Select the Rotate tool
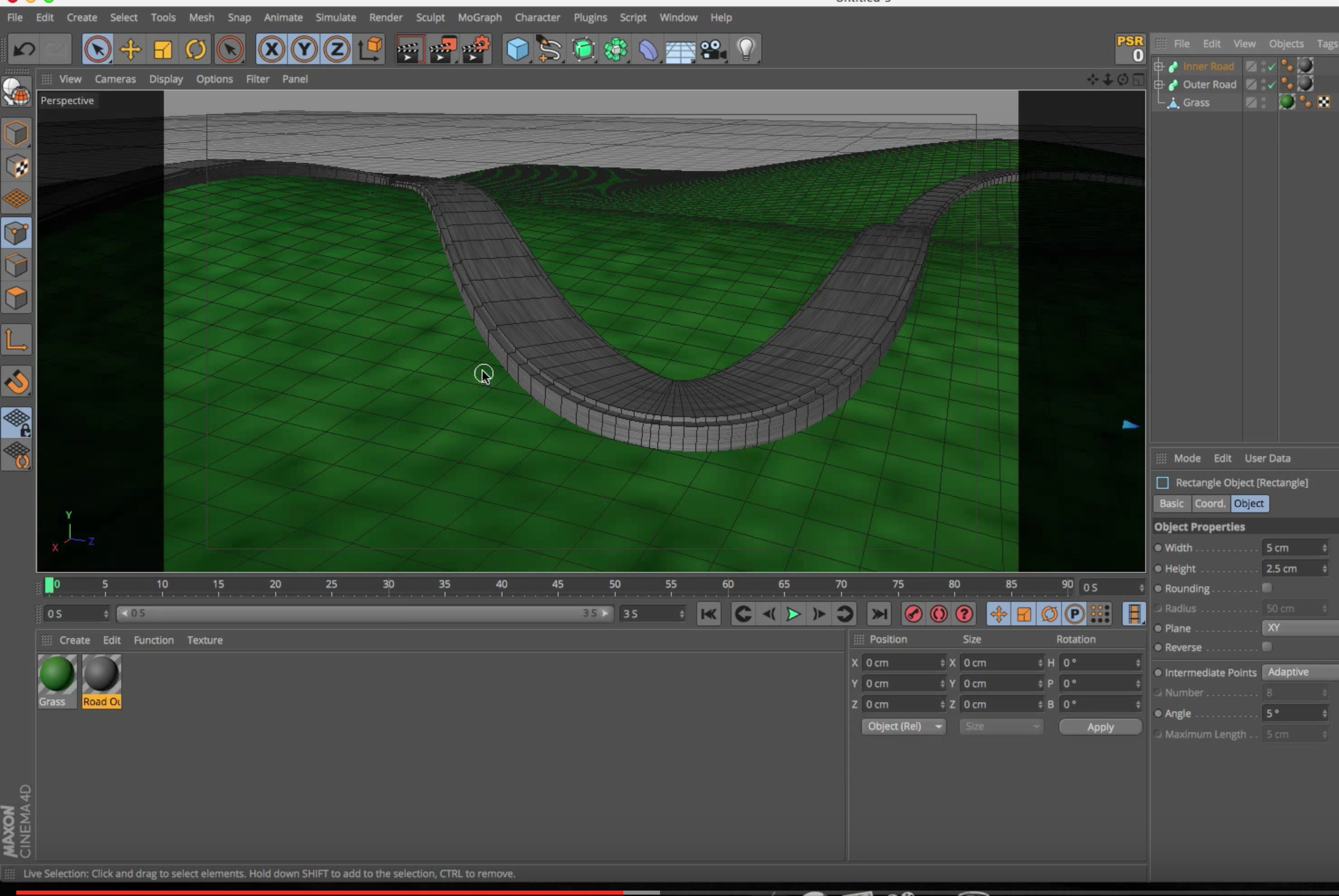Viewport: 1339px width, 896px height. [196, 49]
